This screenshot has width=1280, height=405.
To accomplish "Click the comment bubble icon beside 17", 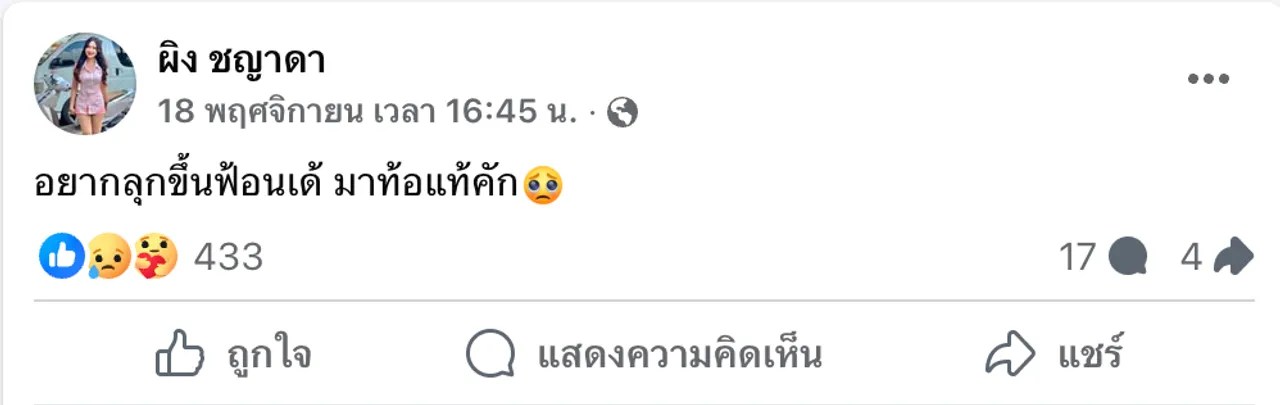I will coord(1128,258).
